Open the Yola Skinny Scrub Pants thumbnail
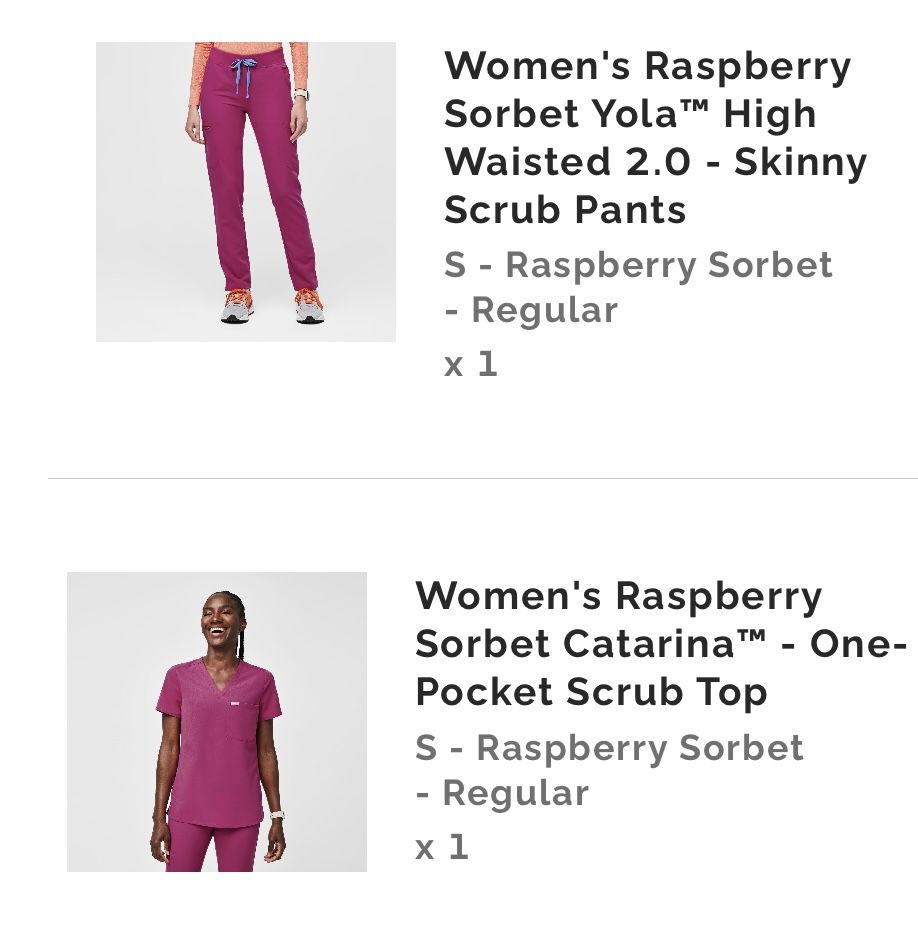Viewport: 918px width, 940px height. pos(245,191)
